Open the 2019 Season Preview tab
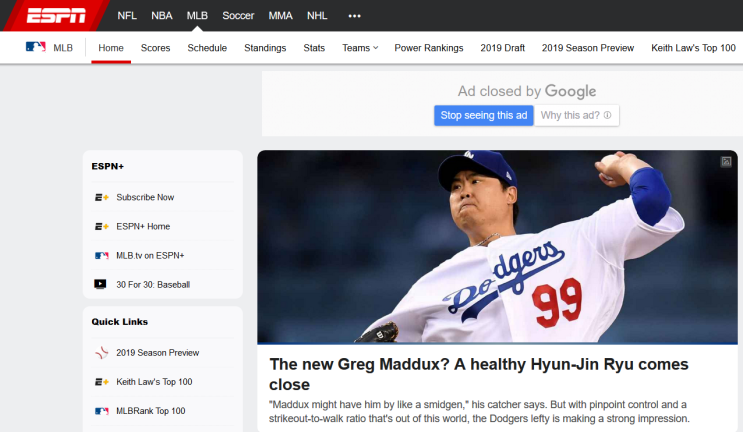The height and width of the screenshot is (432, 743). pos(588,48)
